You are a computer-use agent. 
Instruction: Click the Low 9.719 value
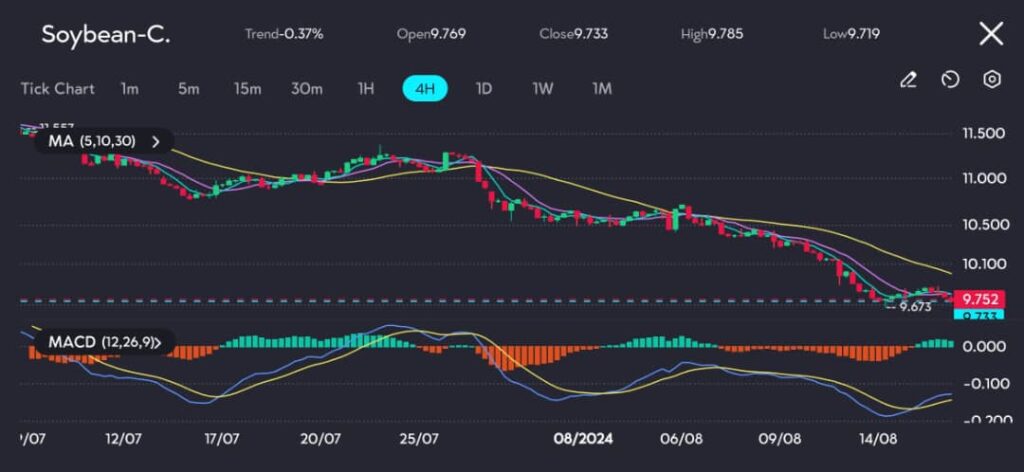click(x=851, y=34)
